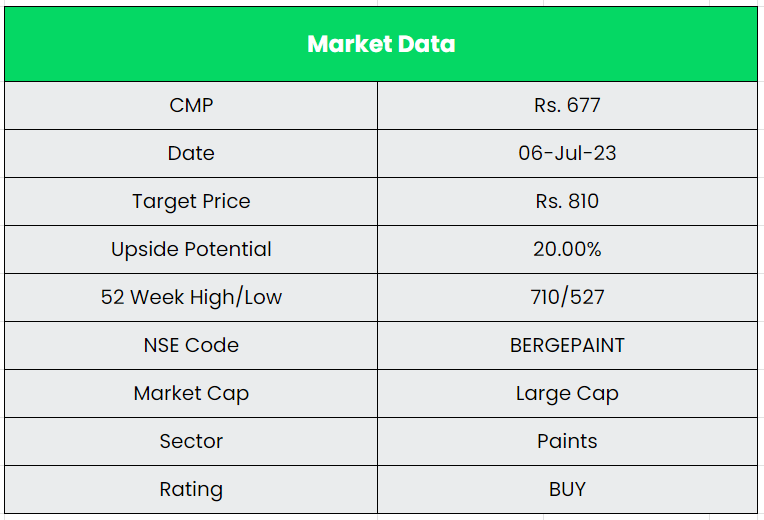Click the 06-Jul-23 date value
This screenshot has width=764, height=520.
click(x=567, y=153)
